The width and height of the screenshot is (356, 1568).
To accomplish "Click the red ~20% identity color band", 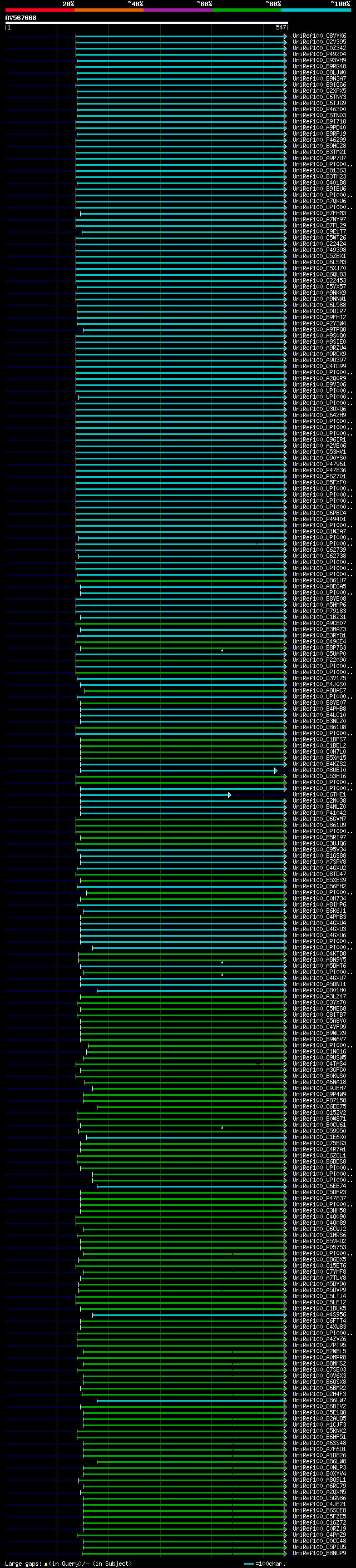I will click(x=39, y=10).
